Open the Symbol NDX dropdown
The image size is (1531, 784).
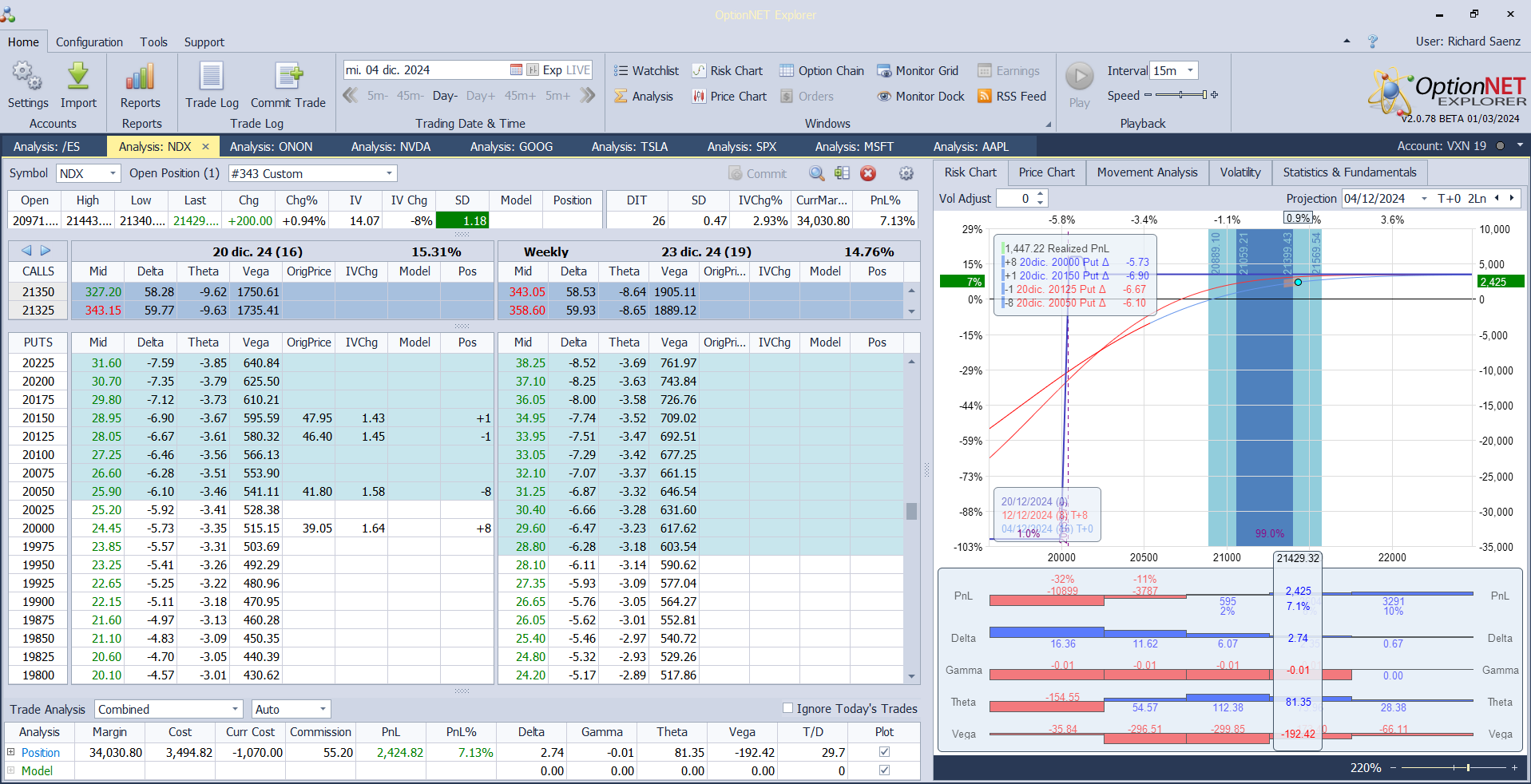(x=113, y=173)
